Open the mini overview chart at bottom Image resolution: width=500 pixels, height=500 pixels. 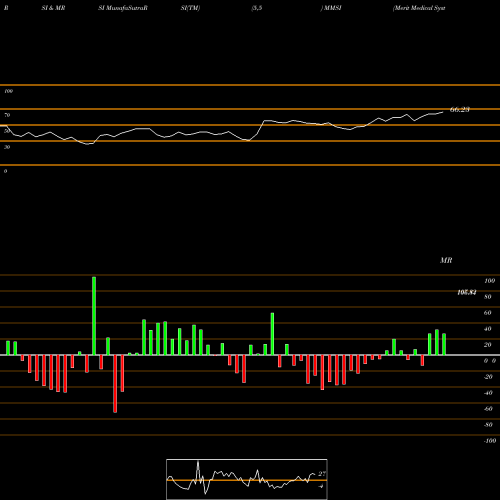(247, 479)
